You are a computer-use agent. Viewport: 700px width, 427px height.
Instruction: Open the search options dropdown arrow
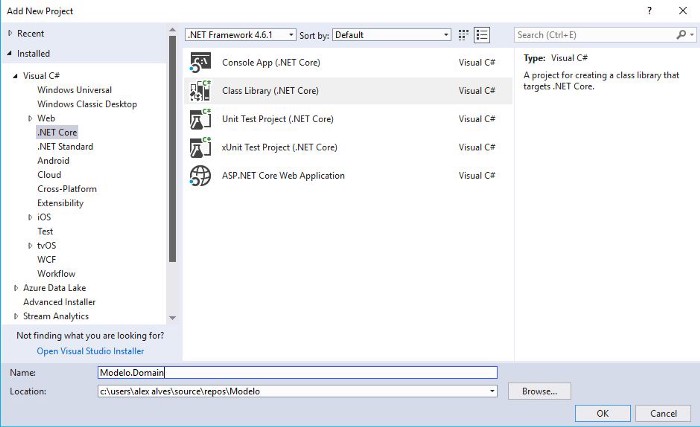[692, 35]
